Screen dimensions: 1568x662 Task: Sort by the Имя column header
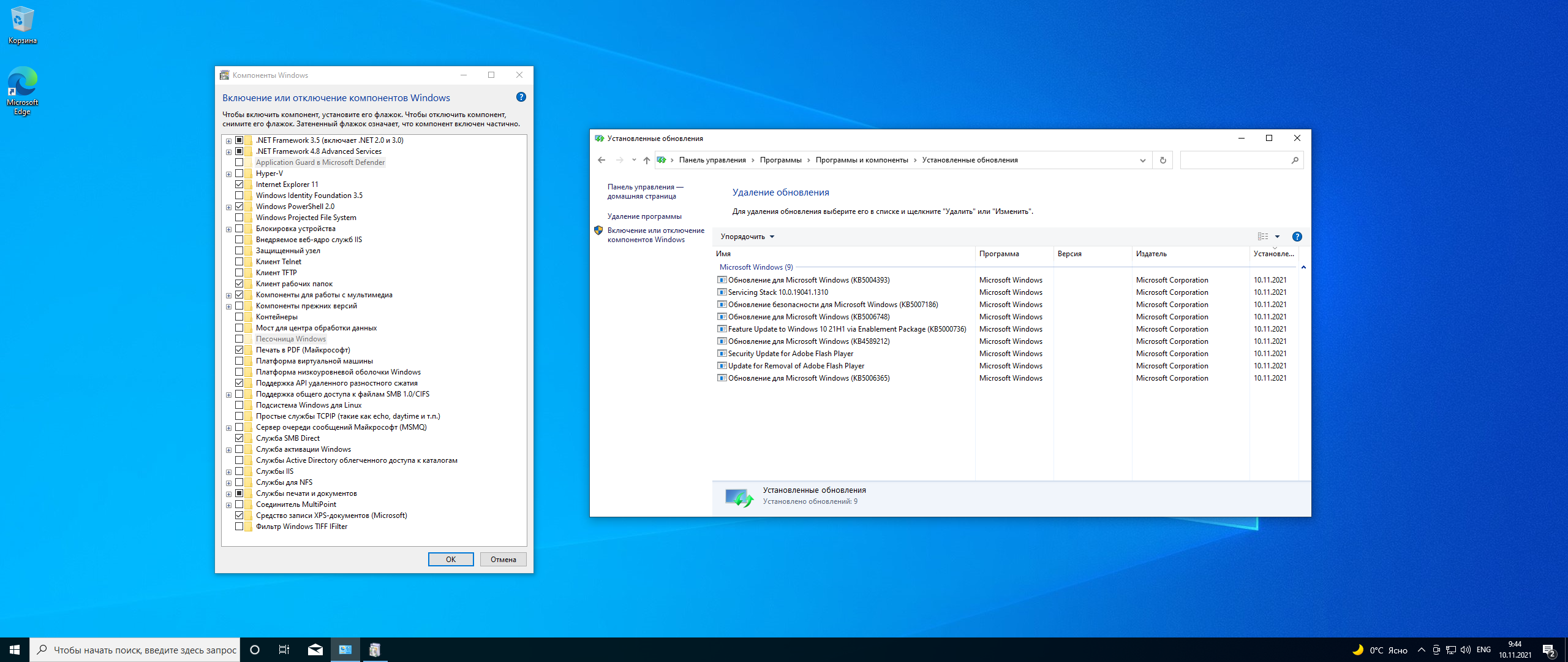[843, 254]
